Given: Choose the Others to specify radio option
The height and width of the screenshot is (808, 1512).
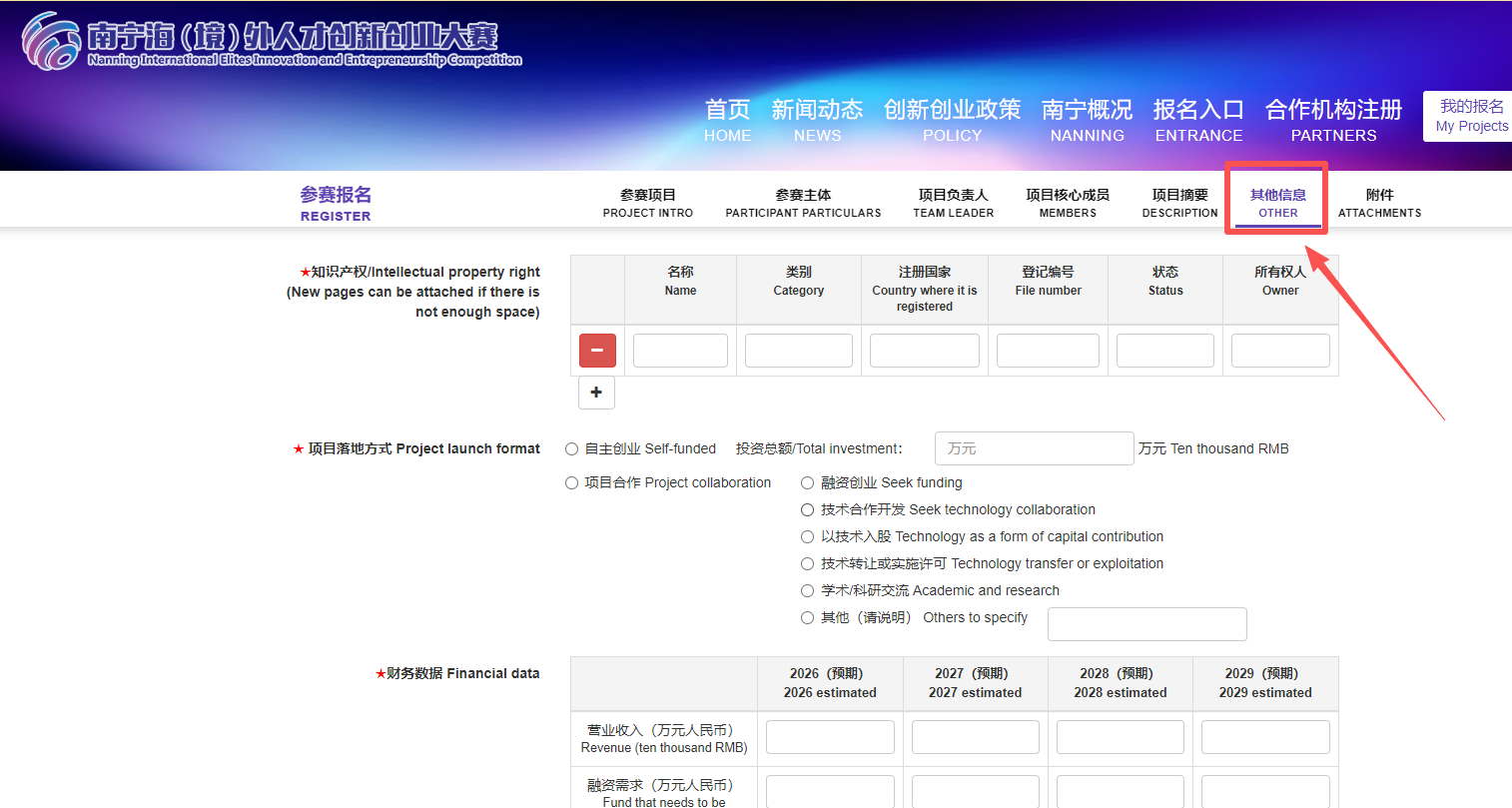Looking at the screenshot, I should click(x=808, y=618).
